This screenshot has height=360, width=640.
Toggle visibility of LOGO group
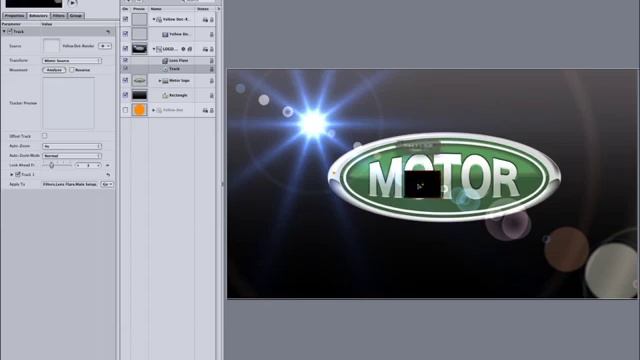click(125, 49)
